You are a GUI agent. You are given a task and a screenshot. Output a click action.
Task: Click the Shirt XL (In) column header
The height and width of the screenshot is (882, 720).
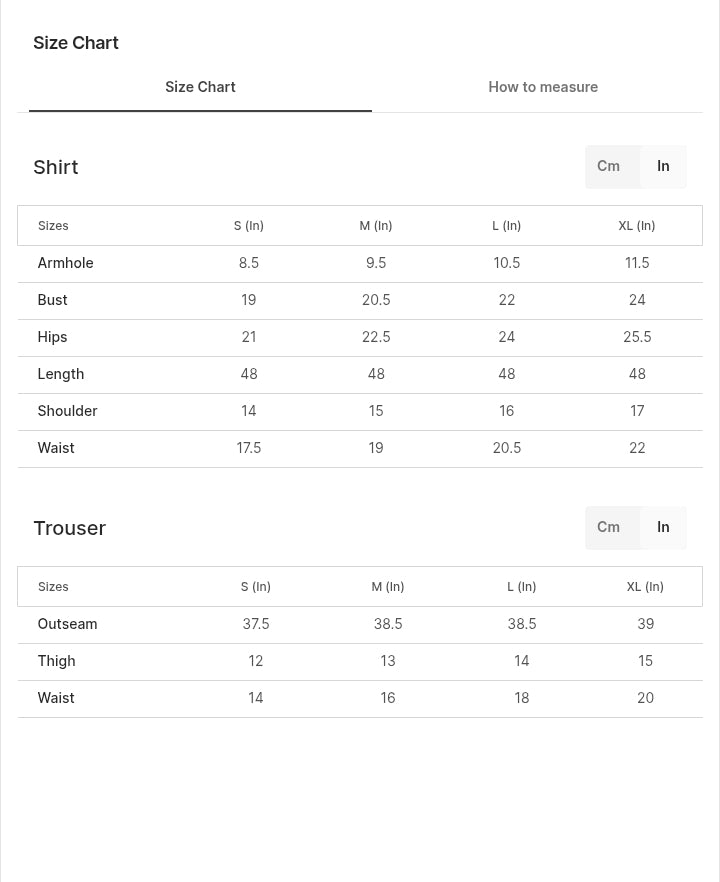click(x=637, y=226)
